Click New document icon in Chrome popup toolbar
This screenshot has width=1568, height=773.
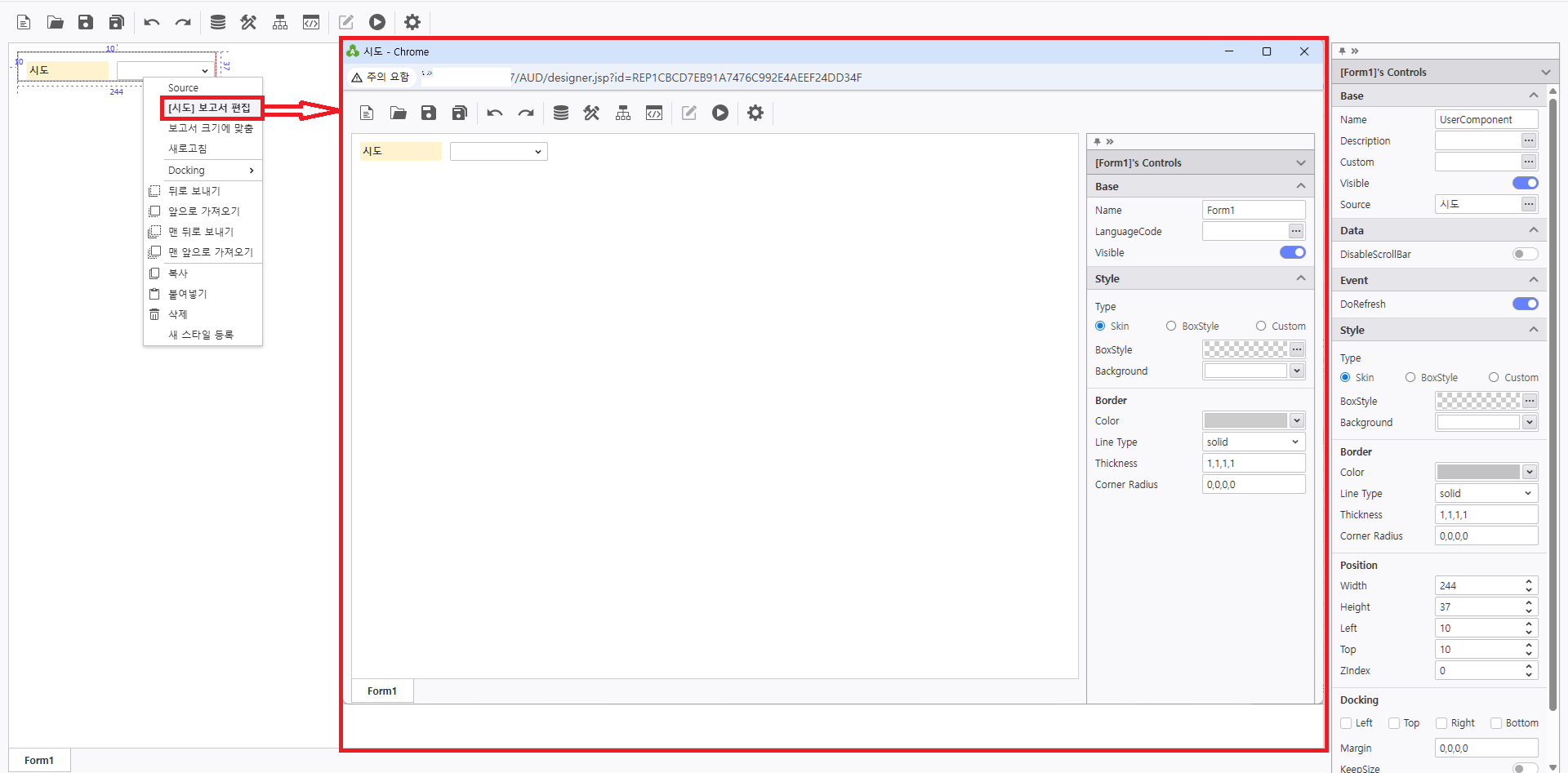pyautogui.click(x=367, y=113)
